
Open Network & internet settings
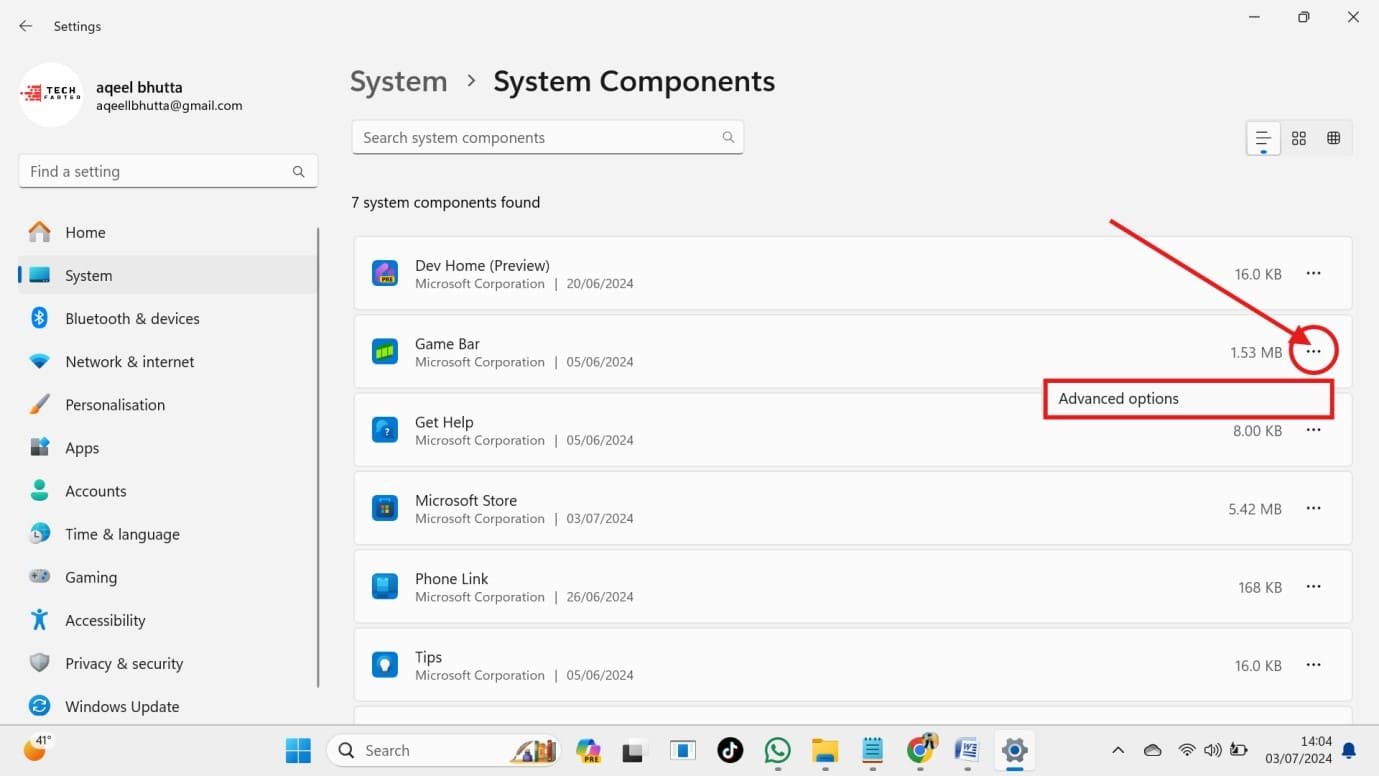tap(130, 361)
